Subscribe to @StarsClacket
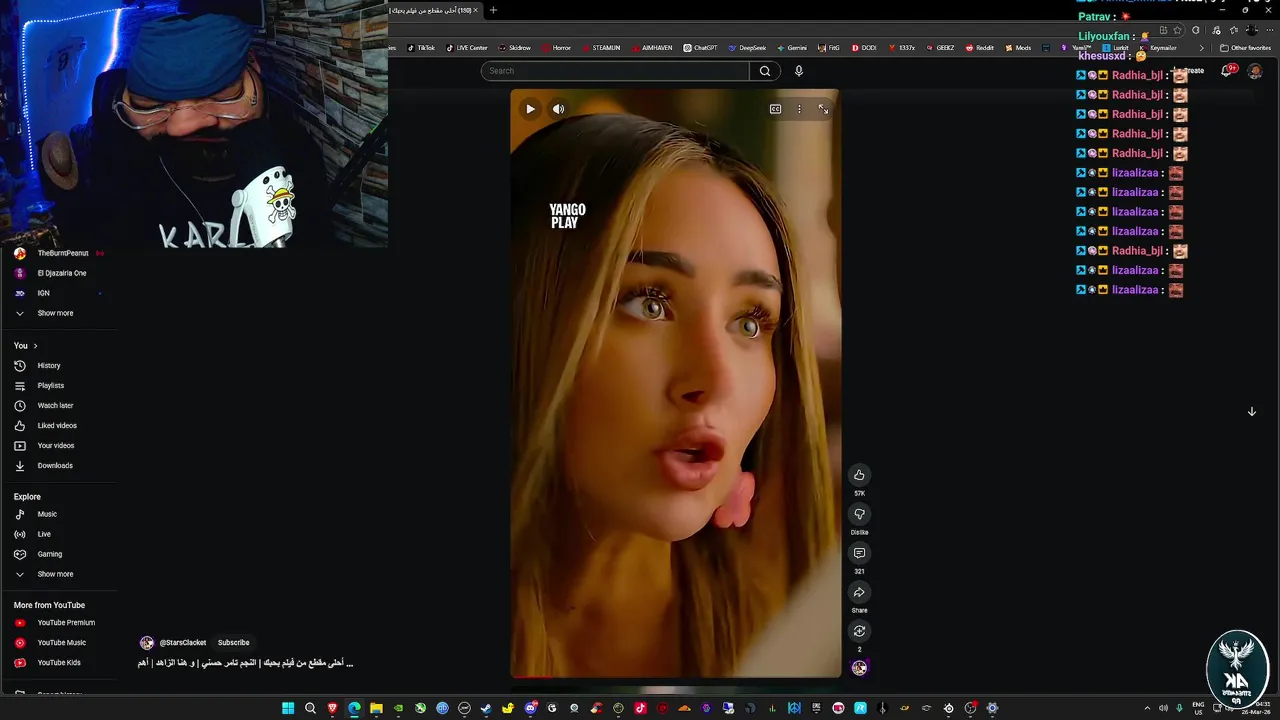The width and height of the screenshot is (1280, 720). pyautogui.click(x=233, y=643)
